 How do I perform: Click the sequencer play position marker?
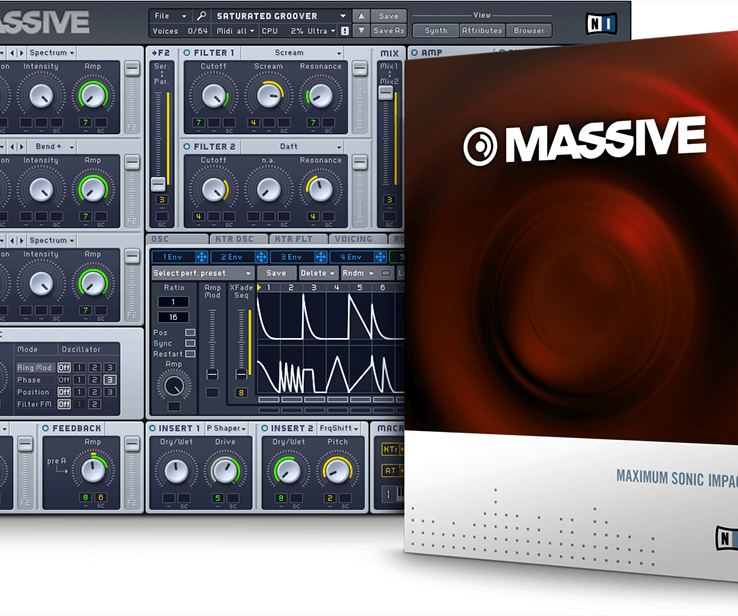(259, 288)
